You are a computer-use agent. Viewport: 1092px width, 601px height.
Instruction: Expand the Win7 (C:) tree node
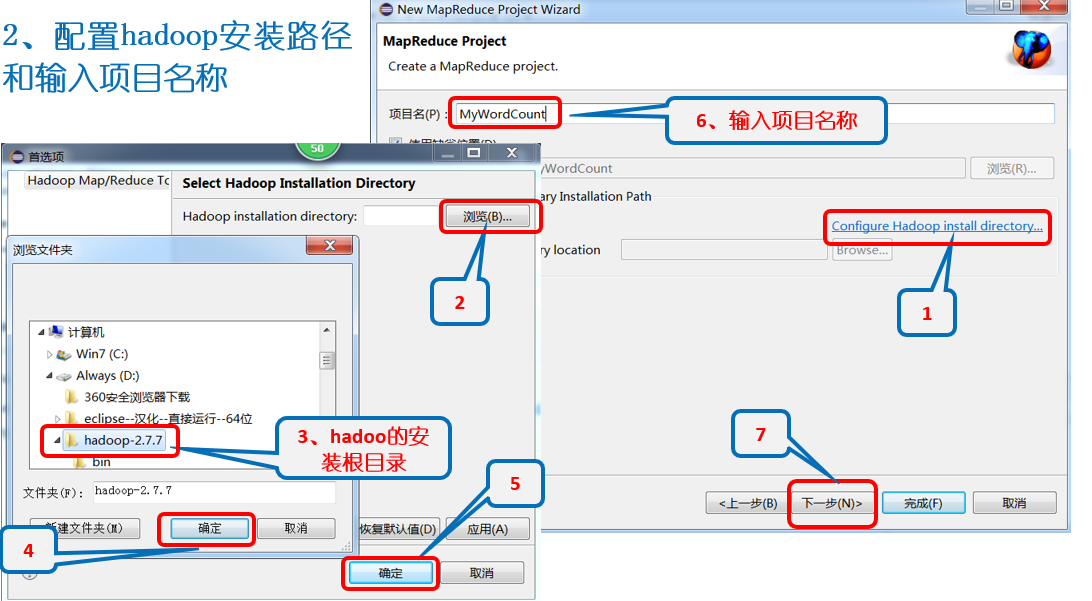(49, 353)
